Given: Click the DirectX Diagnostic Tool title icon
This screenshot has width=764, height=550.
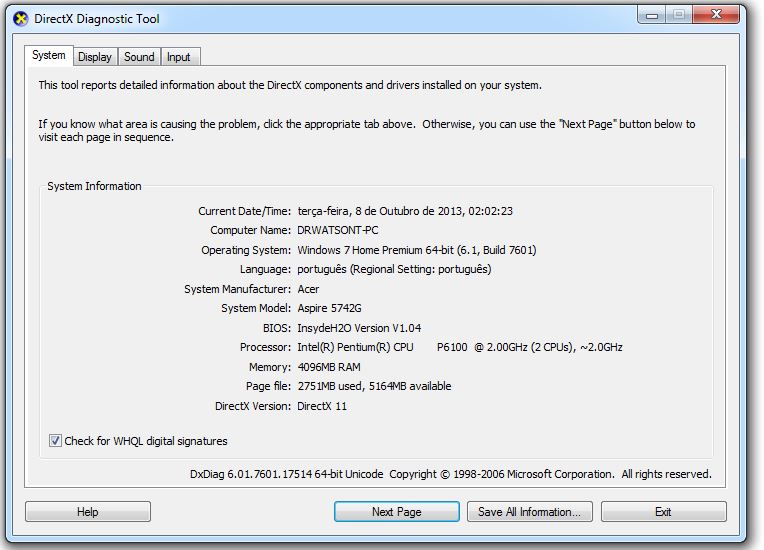Looking at the screenshot, I should [x=20, y=19].
